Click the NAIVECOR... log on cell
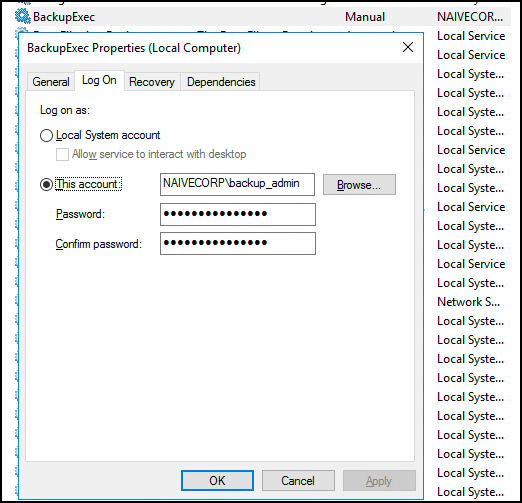The width and height of the screenshot is (522, 503). [470, 17]
